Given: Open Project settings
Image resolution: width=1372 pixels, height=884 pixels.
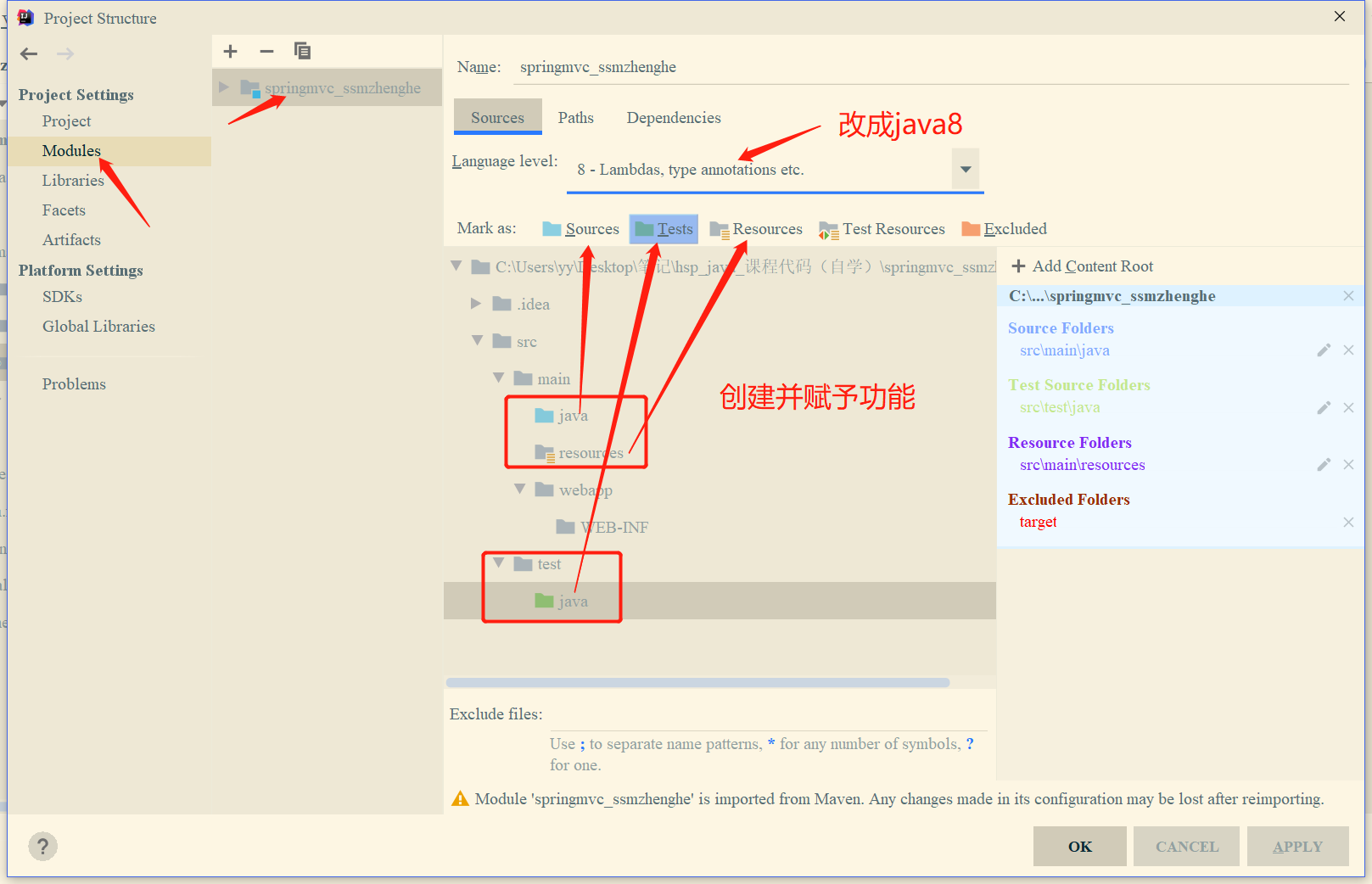Looking at the screenshot, I should pos(66,121).
